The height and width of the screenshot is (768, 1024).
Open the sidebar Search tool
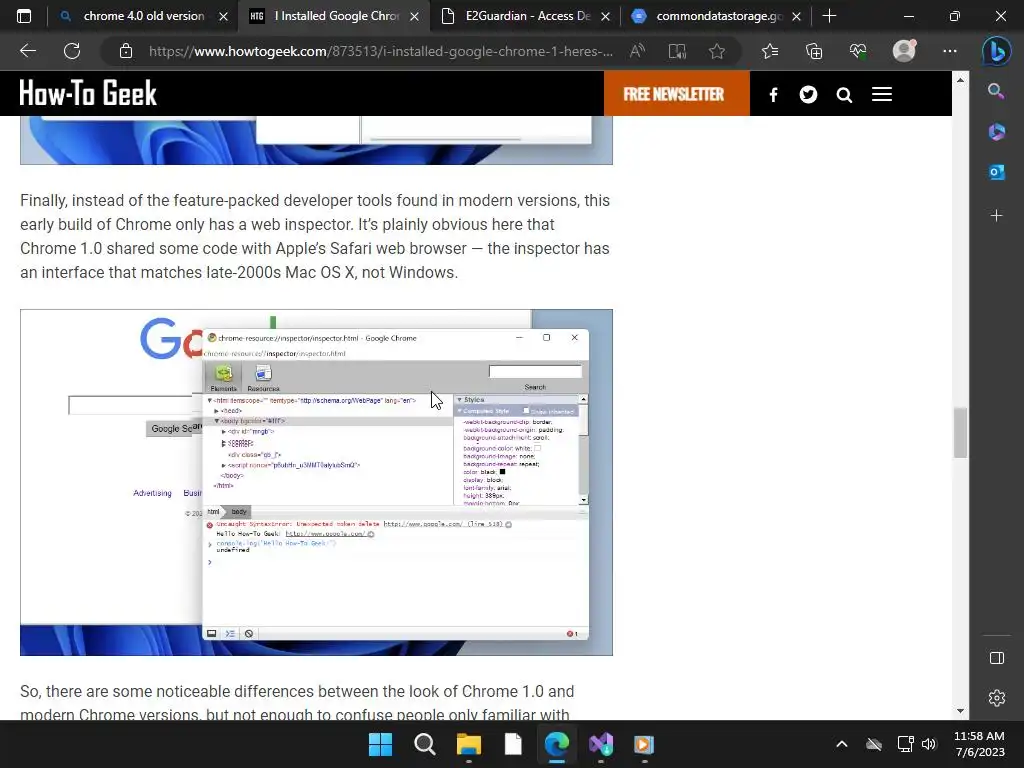pos(997,91)
